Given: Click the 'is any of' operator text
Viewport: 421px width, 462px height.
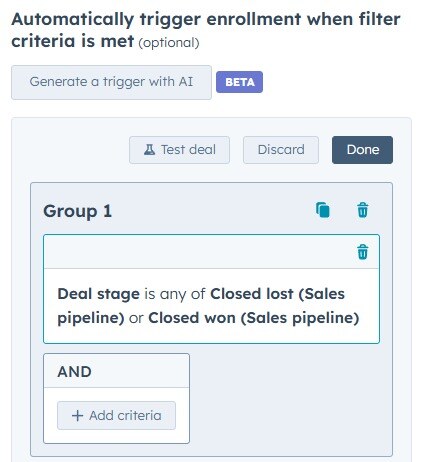Looking at the screenshot, I should [175, 294].
